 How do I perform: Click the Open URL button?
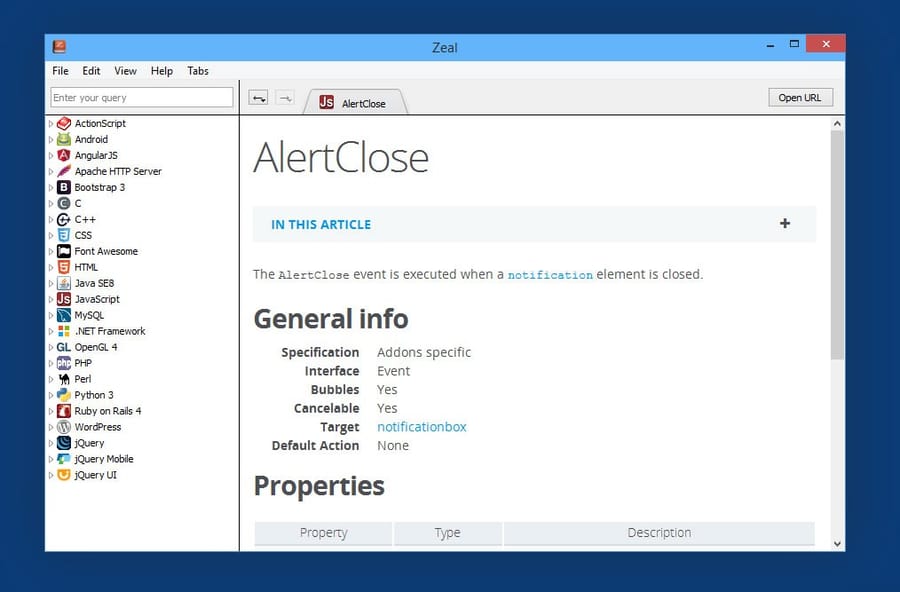click(x=800, y=98)
